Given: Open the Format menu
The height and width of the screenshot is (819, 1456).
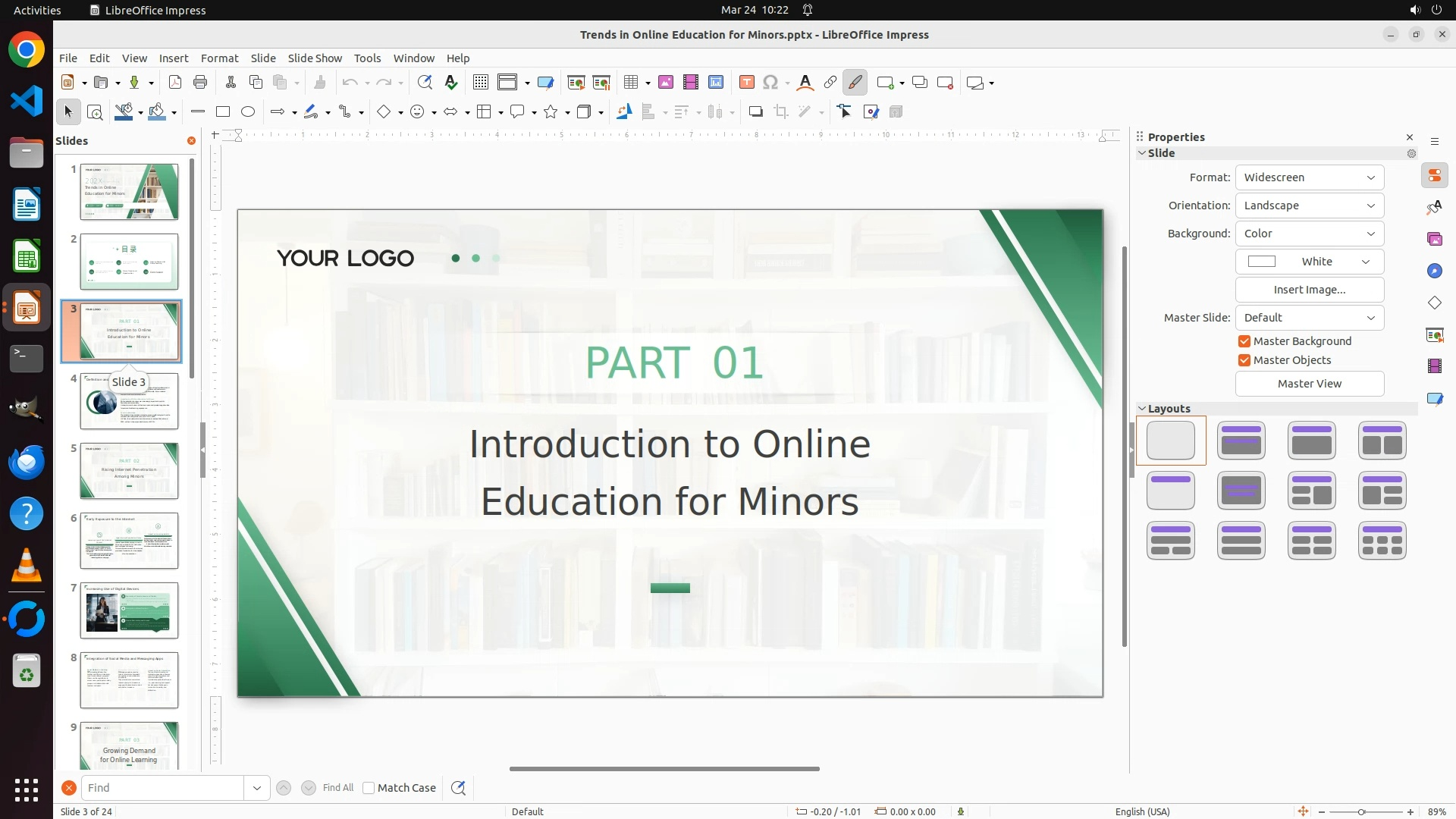Looking at the screenshot, I should click(219, 58).
